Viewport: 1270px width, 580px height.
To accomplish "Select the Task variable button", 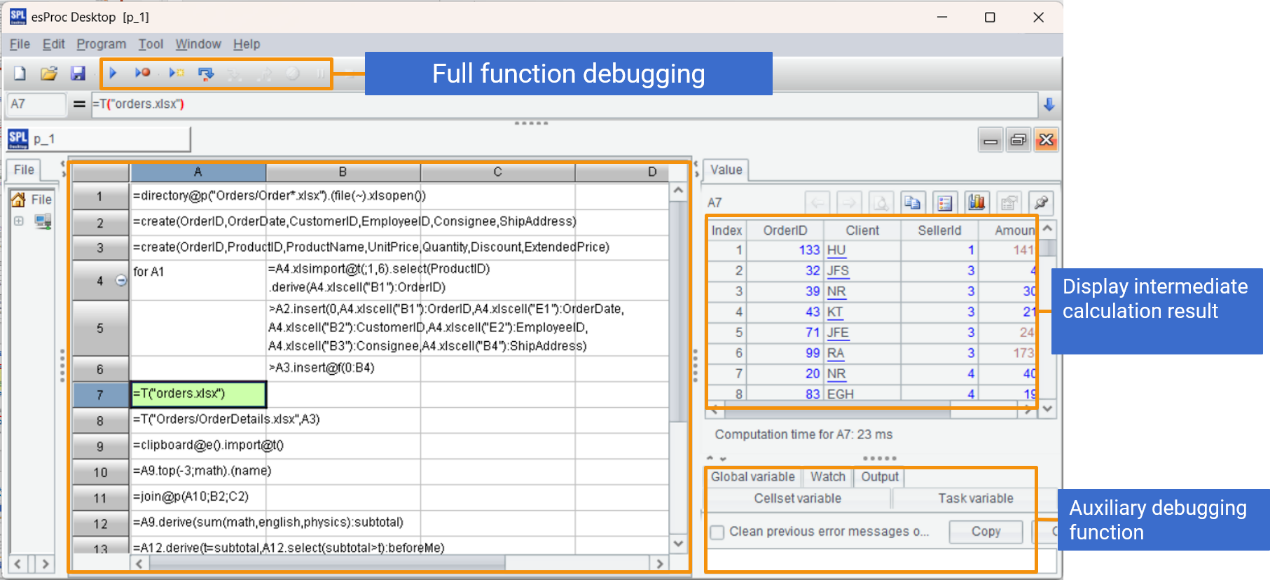I will click(x=975, y=498).
